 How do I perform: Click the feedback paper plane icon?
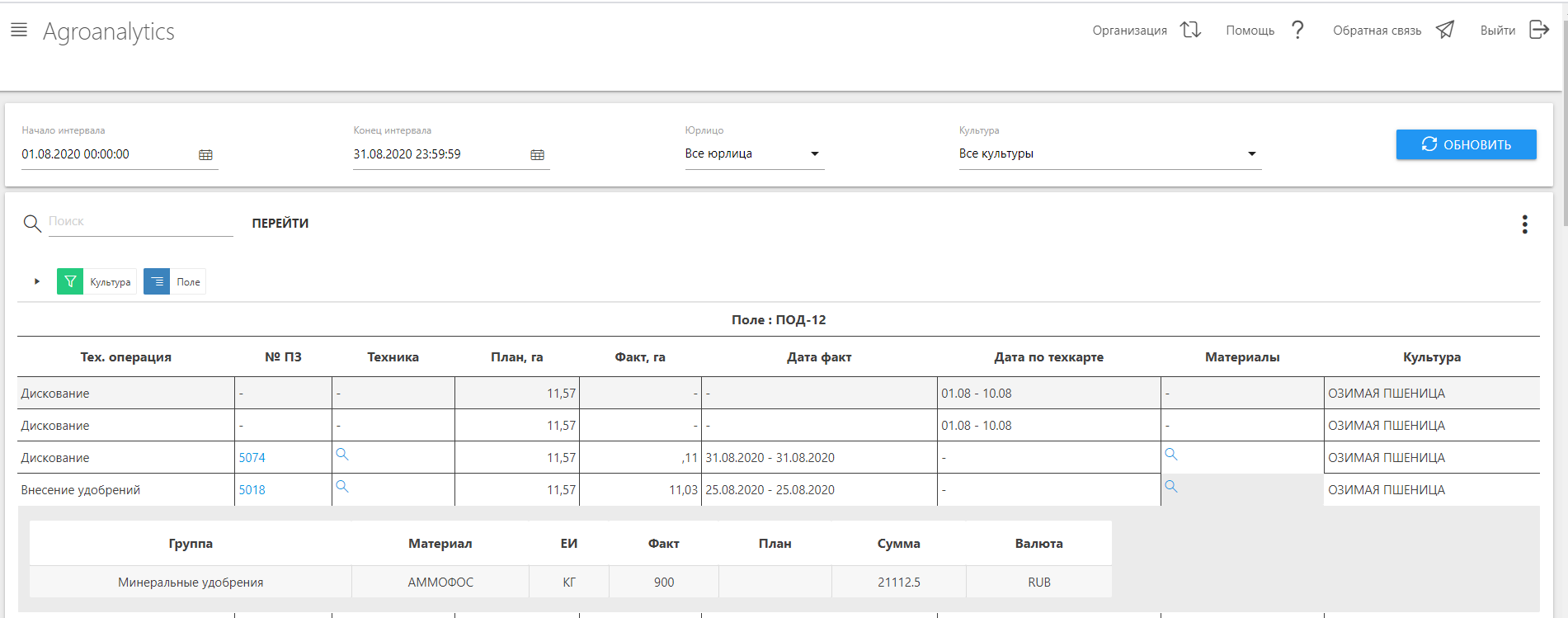pyautogui.click(x=1445, y=31)
